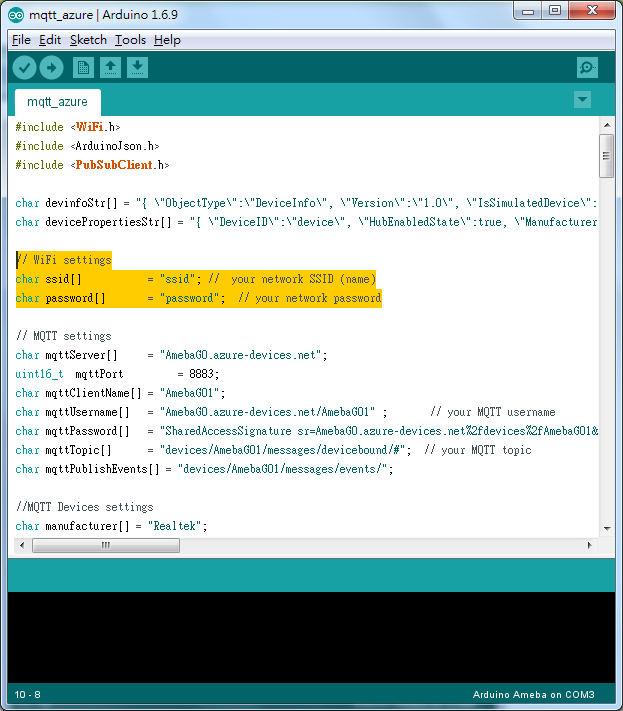Open the Sketch menu

pyautogui.click(x=88, y=40)
